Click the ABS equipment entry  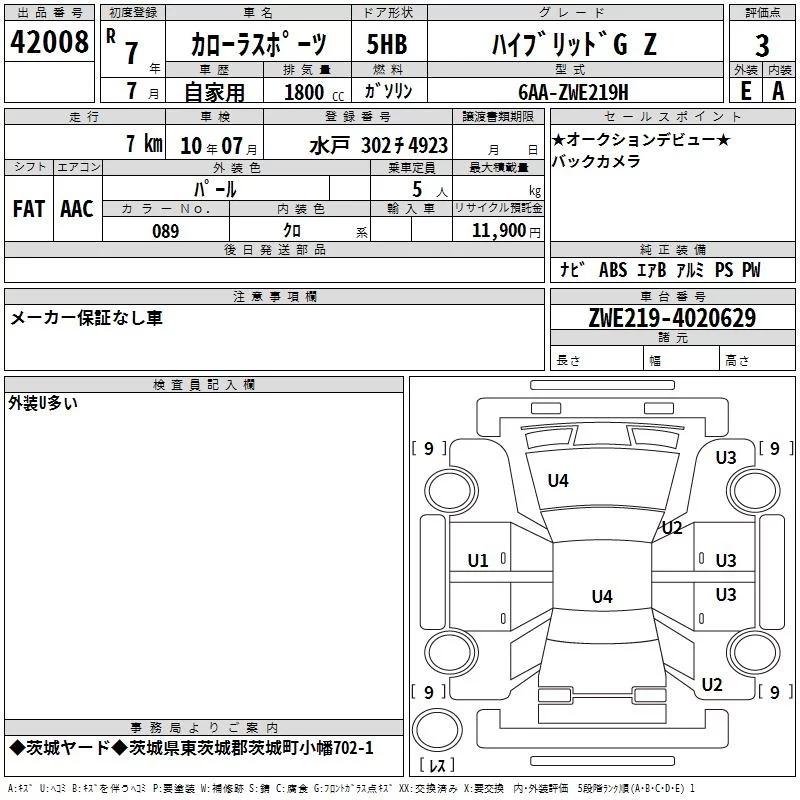pyautogui.click(x=613, y=270)
